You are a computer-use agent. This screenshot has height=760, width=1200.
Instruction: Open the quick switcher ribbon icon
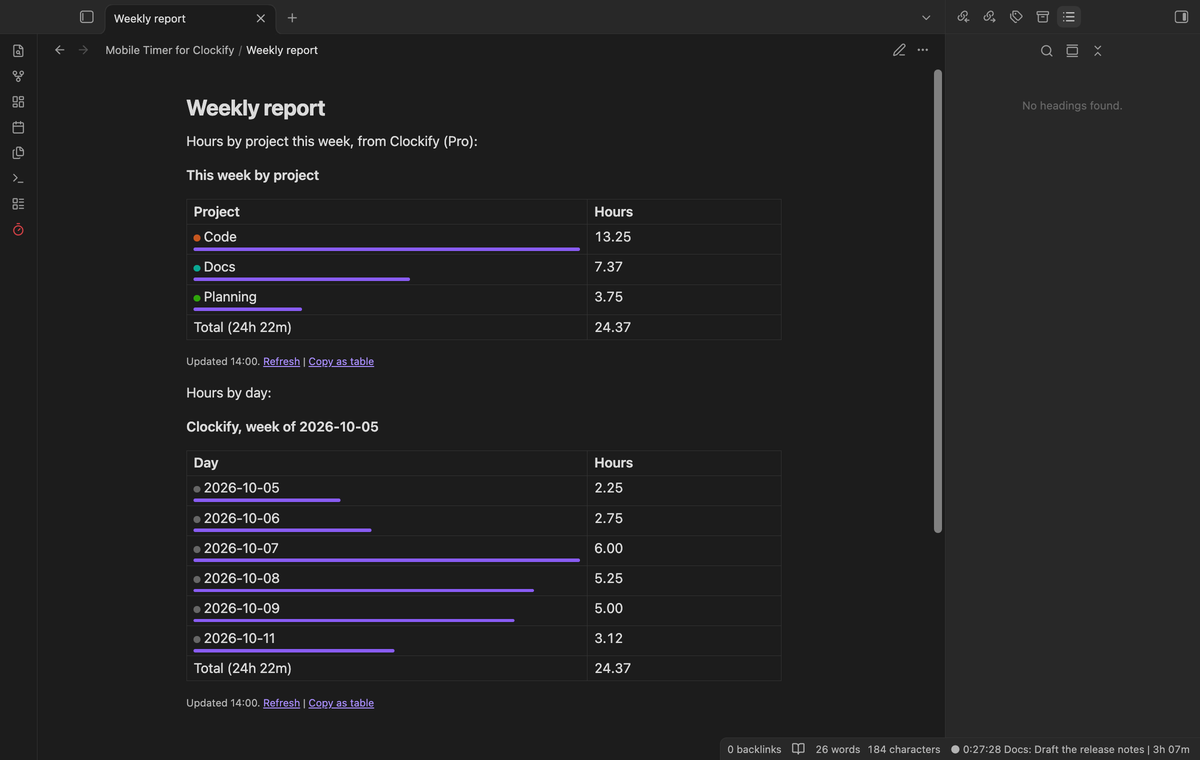coord(18,51)
